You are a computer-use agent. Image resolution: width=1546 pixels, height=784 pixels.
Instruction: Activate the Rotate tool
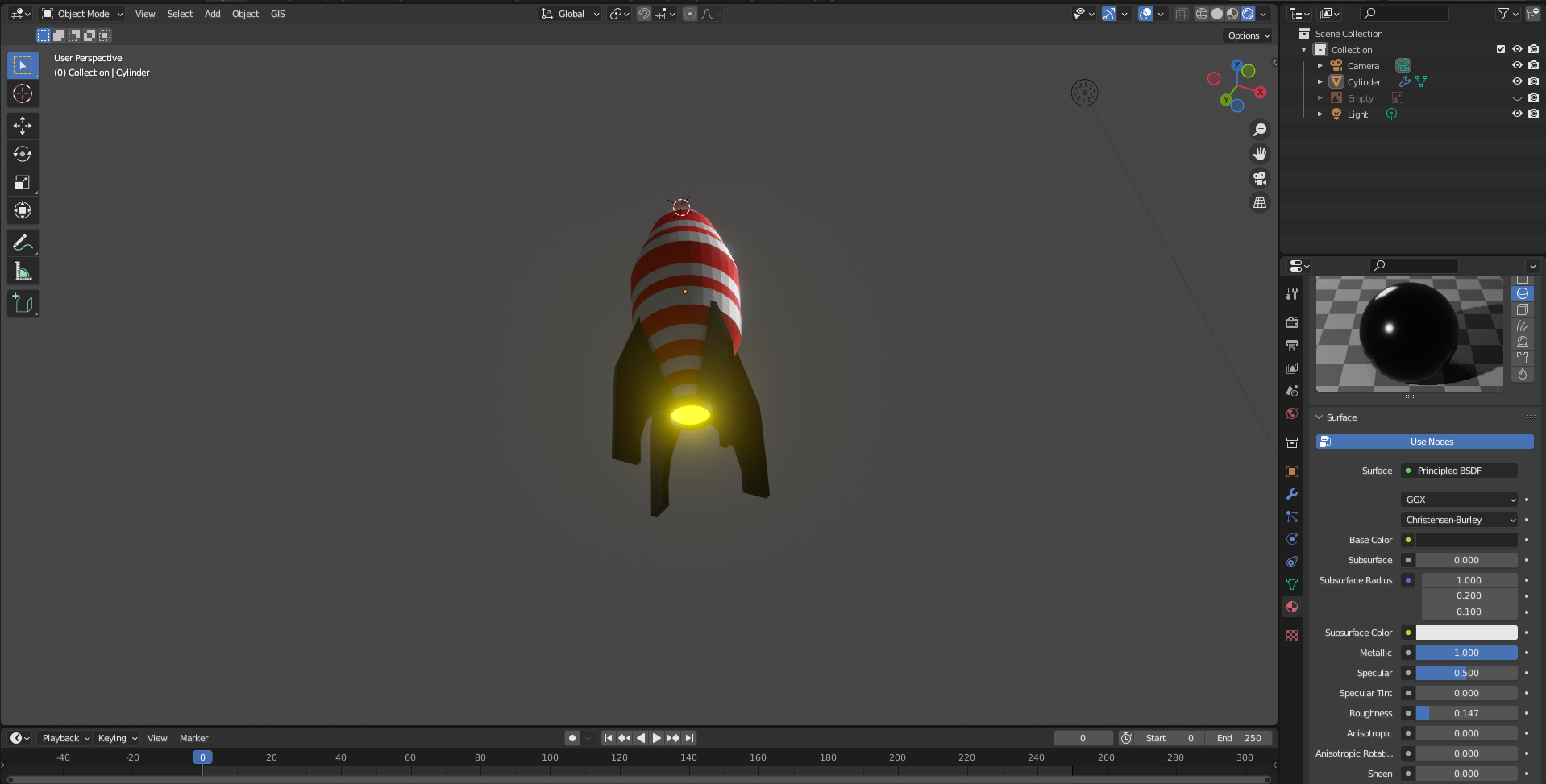23,154
